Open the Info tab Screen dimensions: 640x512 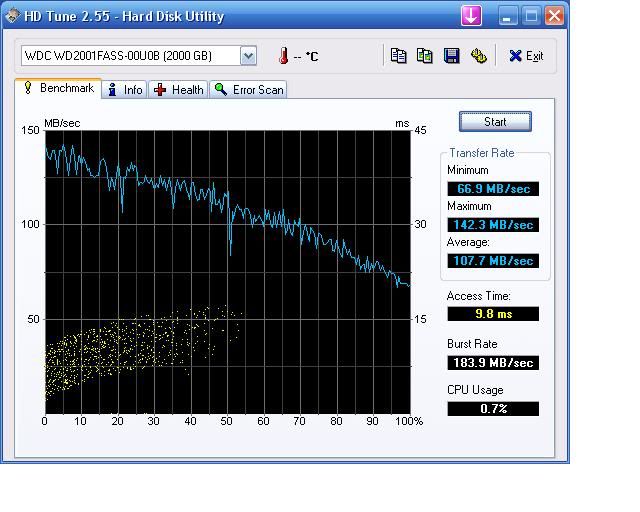pos(125,89)
